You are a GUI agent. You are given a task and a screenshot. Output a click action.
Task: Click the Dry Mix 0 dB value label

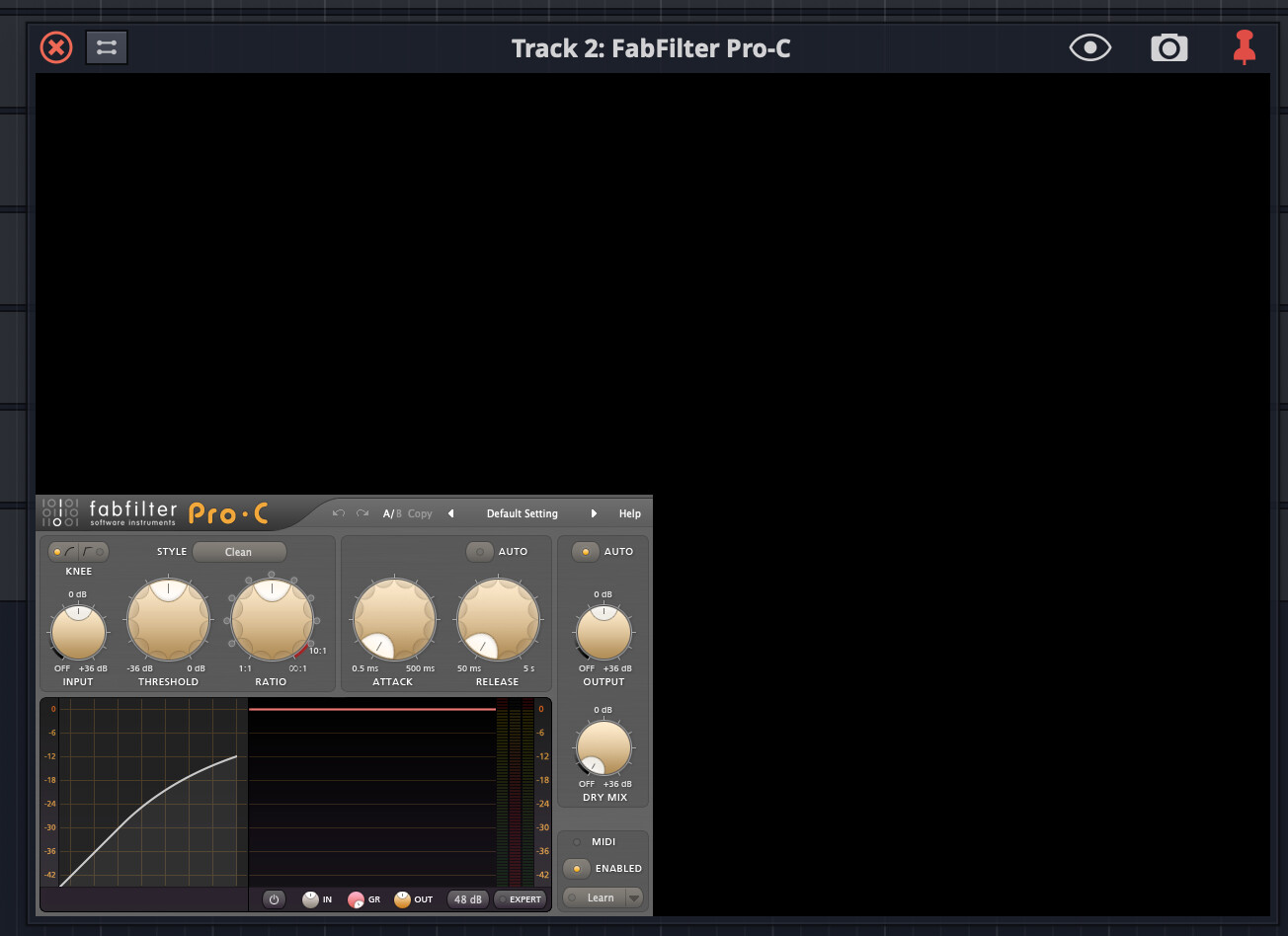(x=604, y=710)
